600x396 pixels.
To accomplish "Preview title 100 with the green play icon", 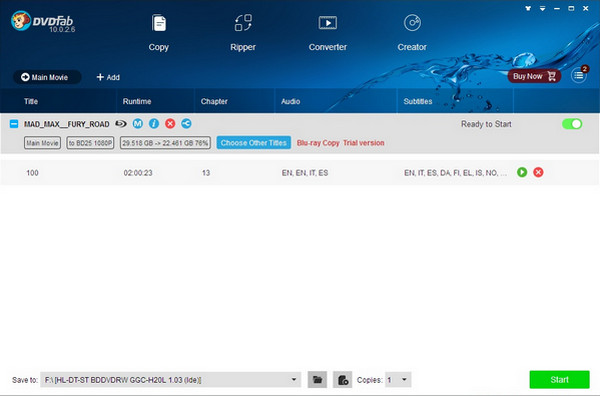I will pos(522,172).
